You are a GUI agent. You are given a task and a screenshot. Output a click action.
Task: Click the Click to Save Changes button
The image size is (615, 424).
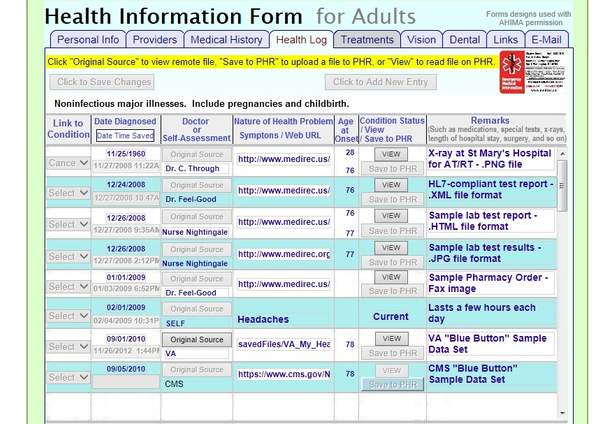coord(102,82)
